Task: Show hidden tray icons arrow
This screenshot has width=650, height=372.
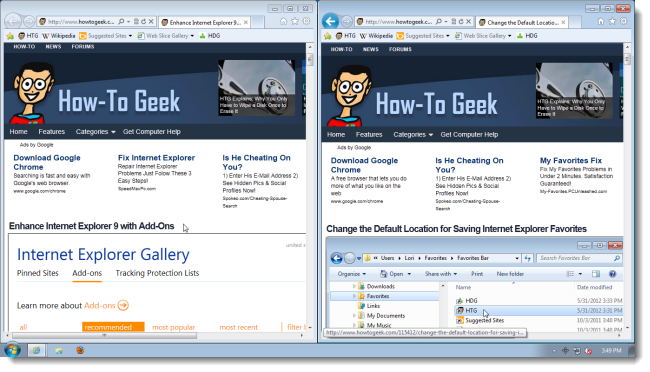Action: (x=554, y=351)
